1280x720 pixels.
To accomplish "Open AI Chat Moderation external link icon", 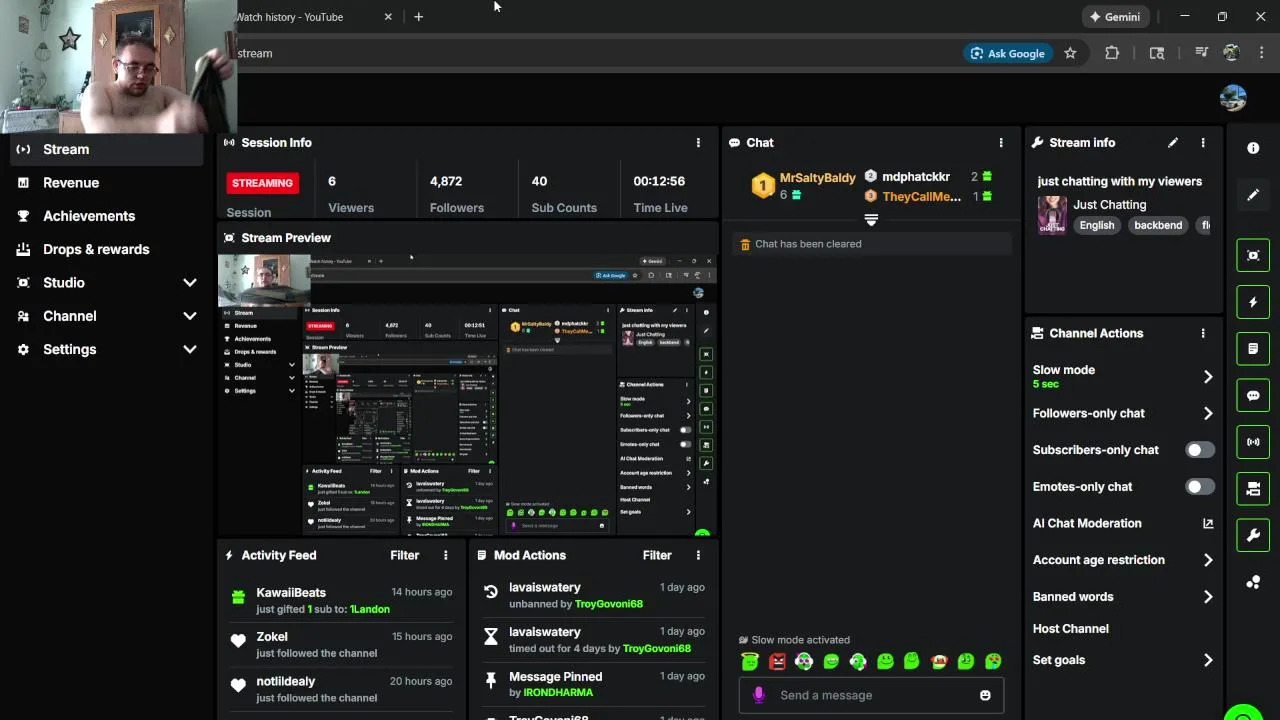I will (1208, 523).
